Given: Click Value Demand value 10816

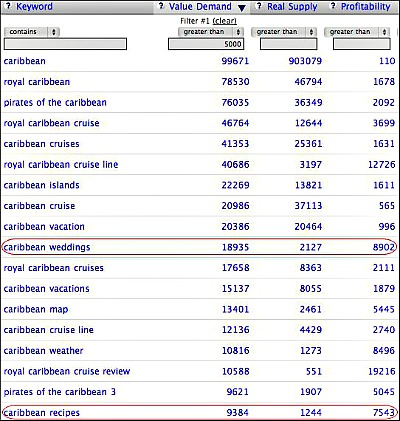Looking at the screenshot, I should (235, 350).
